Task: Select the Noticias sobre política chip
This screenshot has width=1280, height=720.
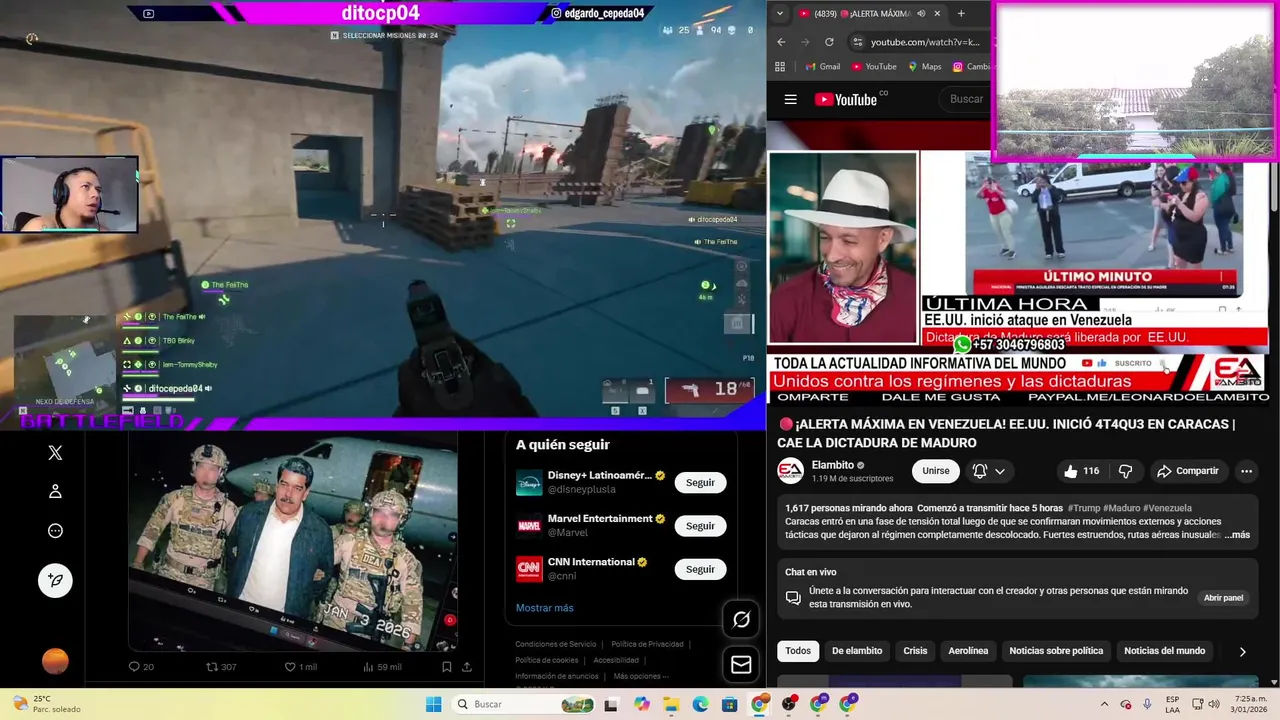Action: click(x=1056, y=651)
